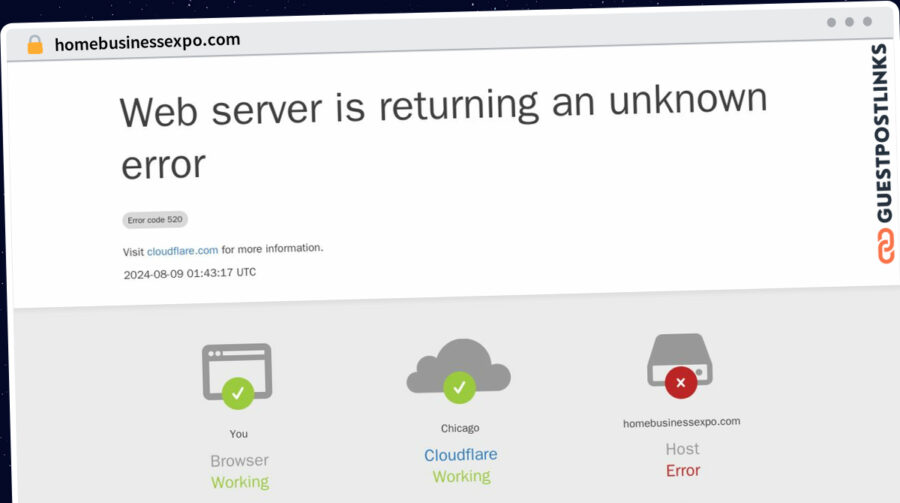The height and width of the screenshot is (503, 900).
Task: Click the browser window icon above You
Action: (237, 376)
